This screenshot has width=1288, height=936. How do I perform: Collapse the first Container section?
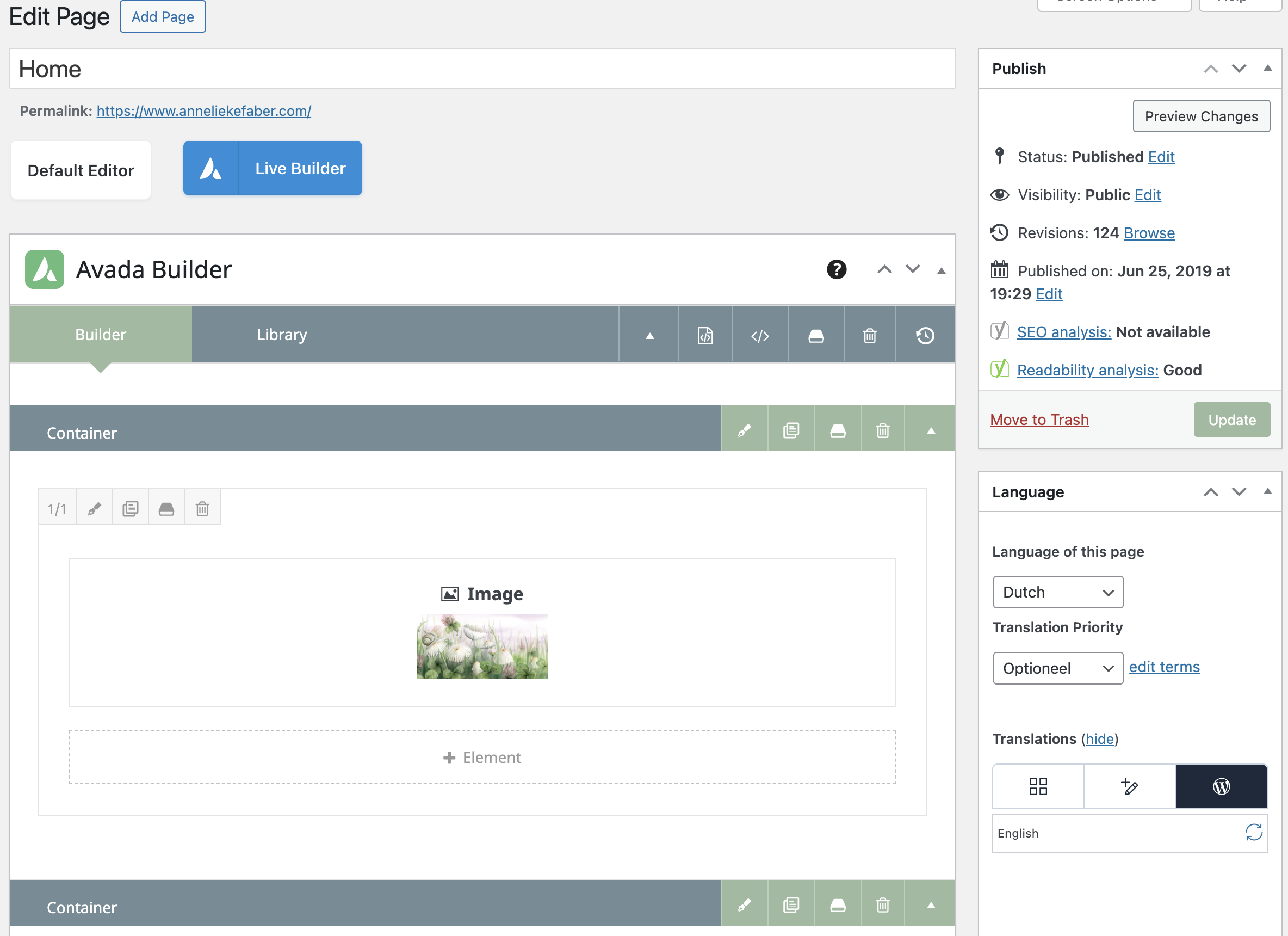pos(930,431)
